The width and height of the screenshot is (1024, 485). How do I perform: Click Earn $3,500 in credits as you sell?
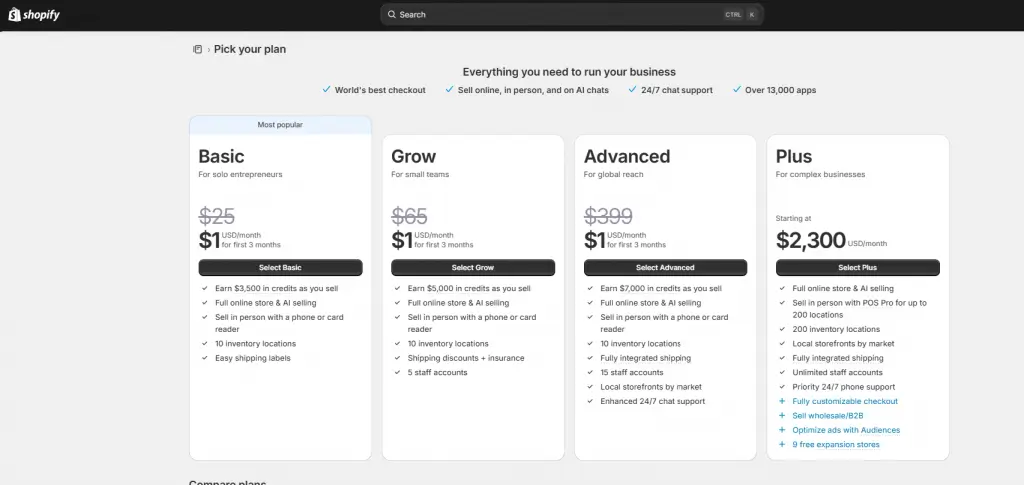tap(276, 289)
